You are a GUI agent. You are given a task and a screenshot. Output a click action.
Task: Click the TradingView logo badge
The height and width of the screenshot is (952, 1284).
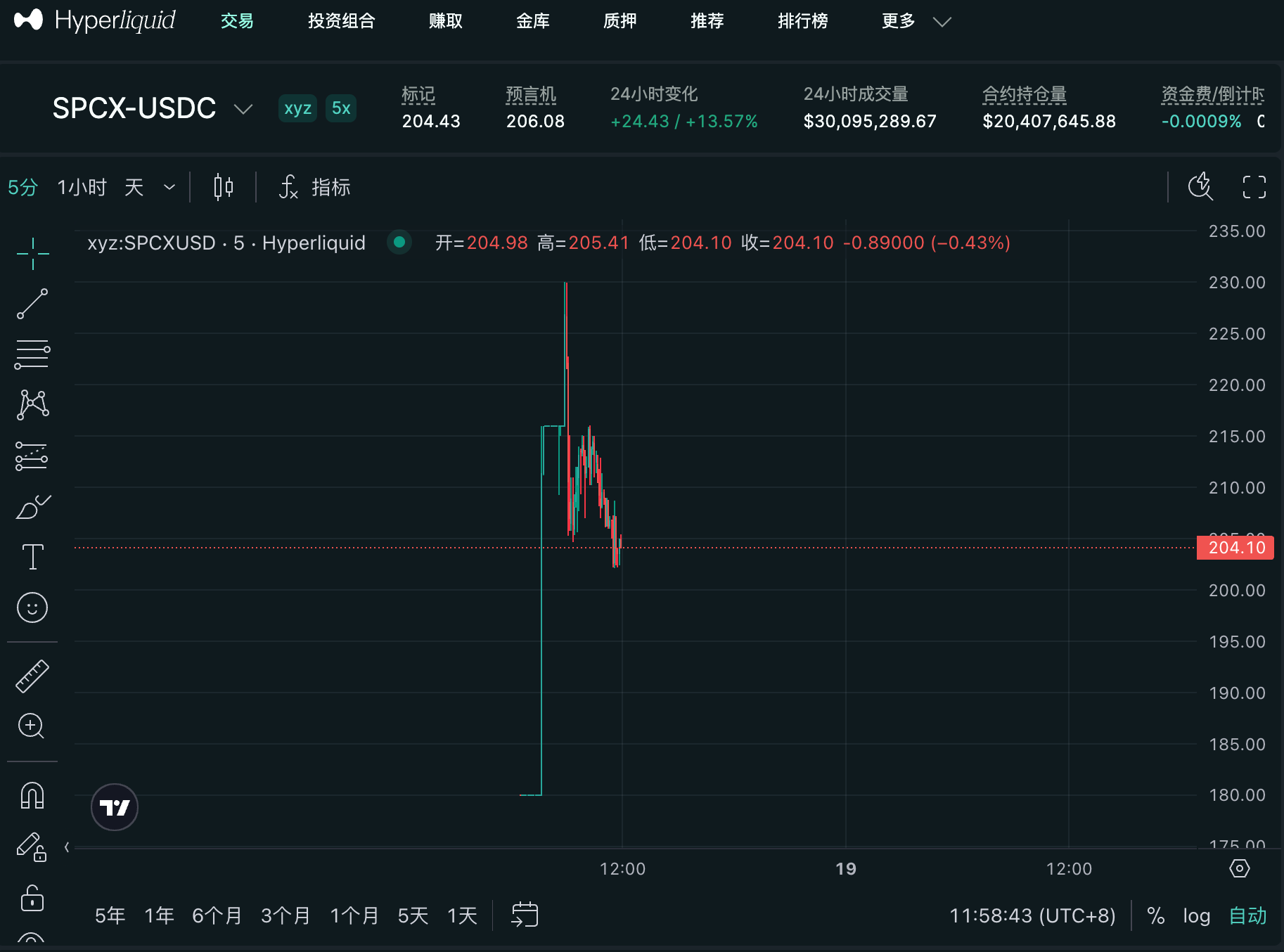pos(115,807)
